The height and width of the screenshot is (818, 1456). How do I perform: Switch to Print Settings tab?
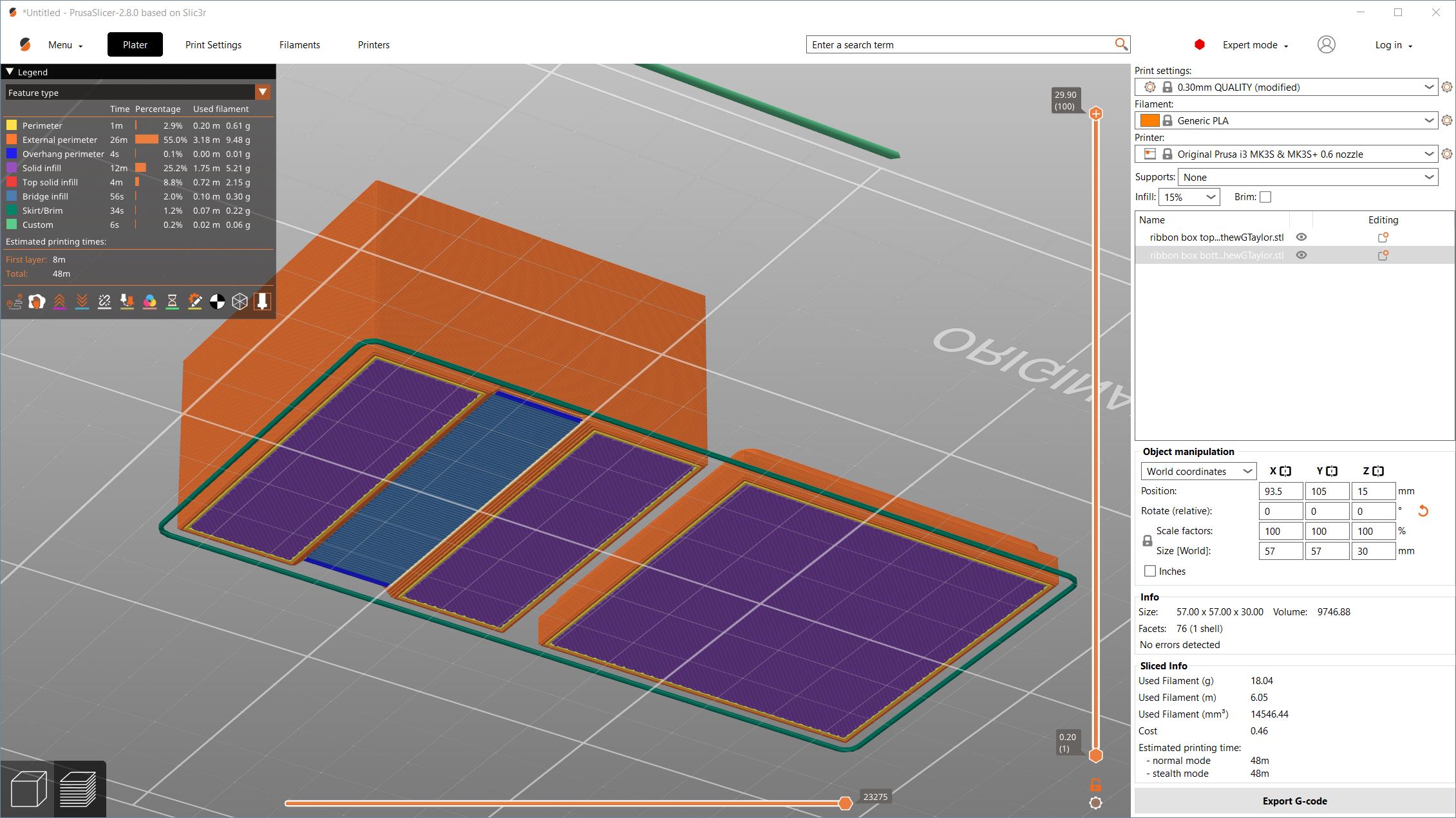(x=213, y=45)
